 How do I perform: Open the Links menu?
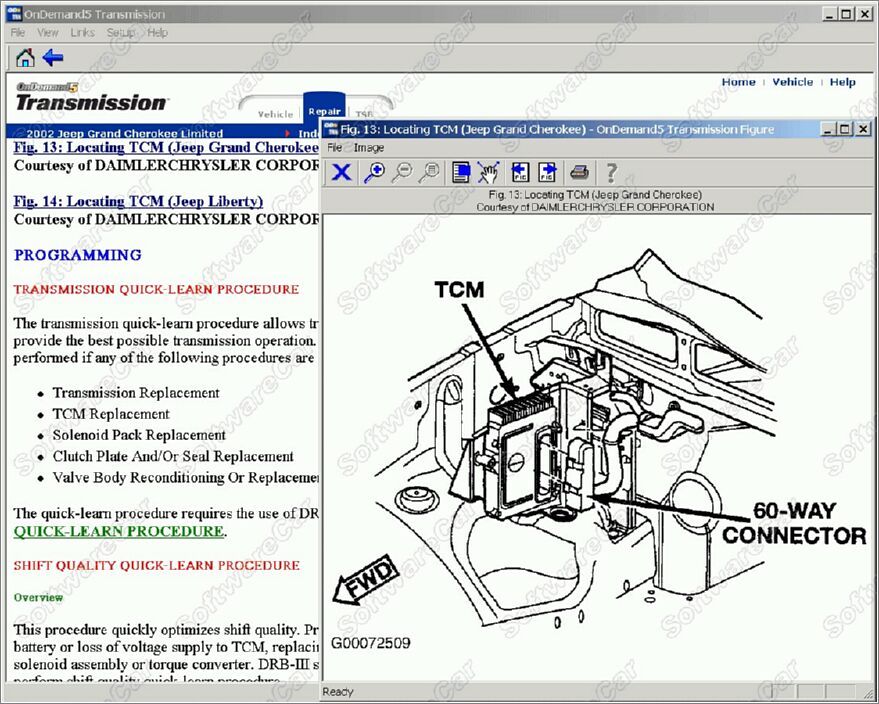coord(83,32)
